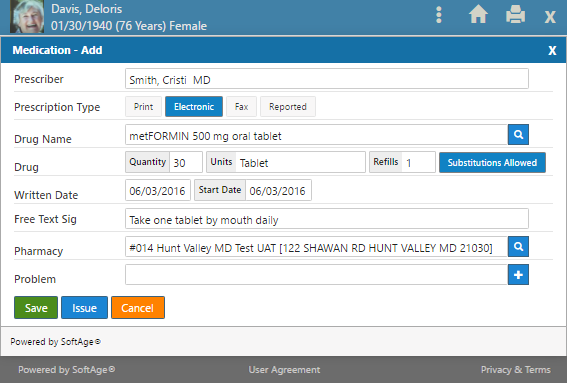The image size is (567, 383).
Task: Add a problem with plus icon
Action: (x=518, y=275)
